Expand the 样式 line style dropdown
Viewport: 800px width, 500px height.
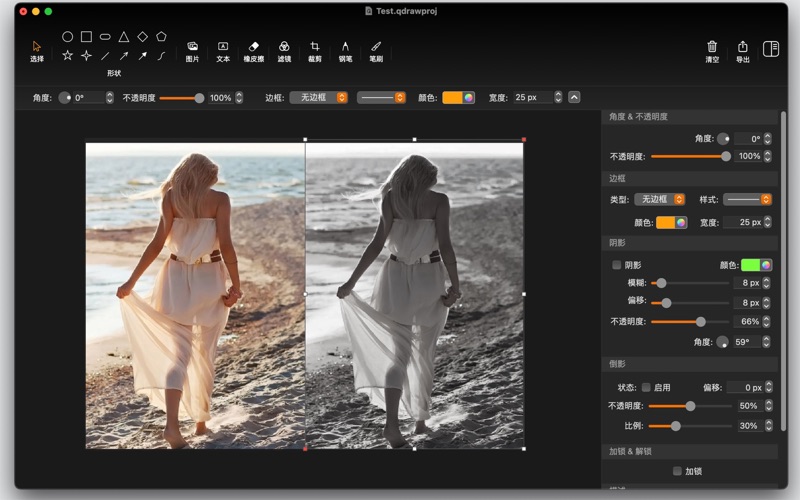747,200
